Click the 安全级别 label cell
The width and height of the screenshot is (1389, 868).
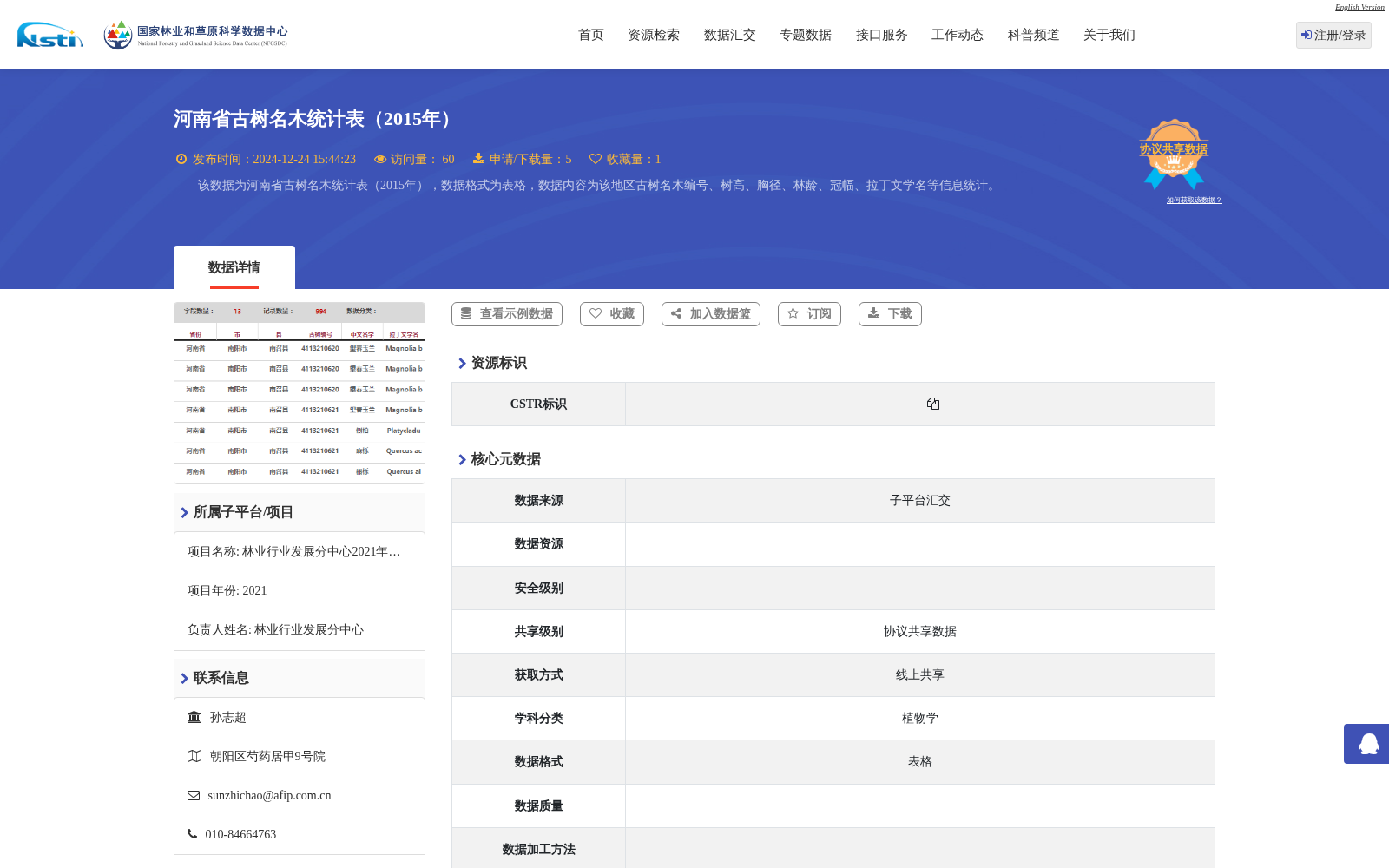[x=538, y=588]
